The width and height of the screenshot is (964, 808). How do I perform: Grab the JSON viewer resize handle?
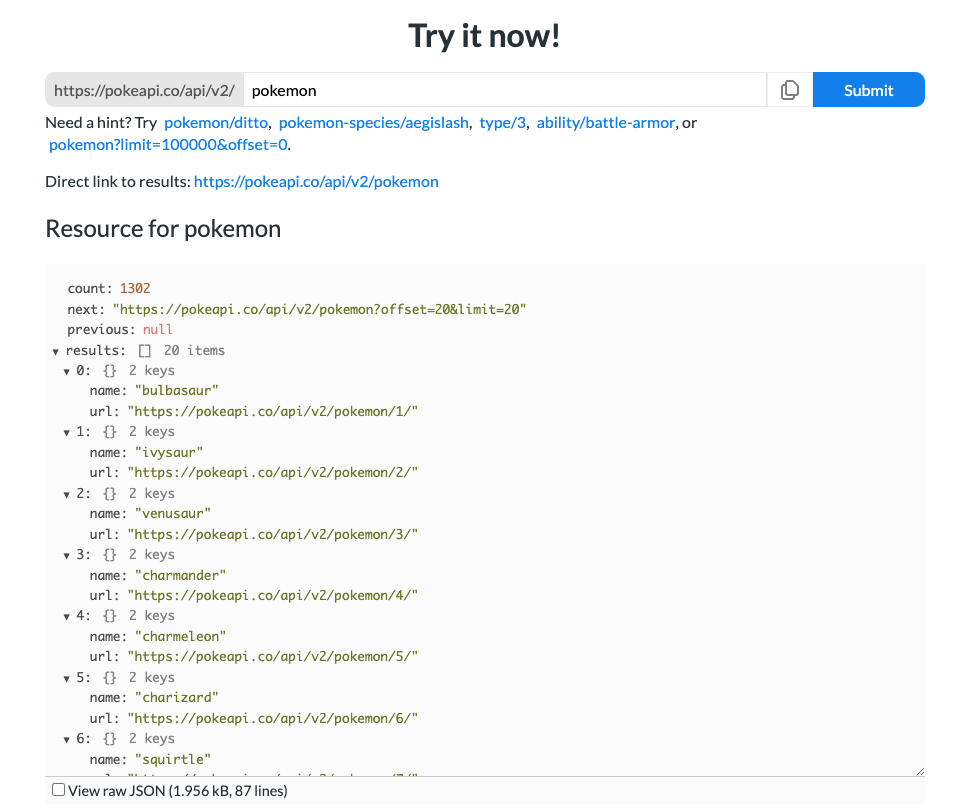(x=920, y=771)
